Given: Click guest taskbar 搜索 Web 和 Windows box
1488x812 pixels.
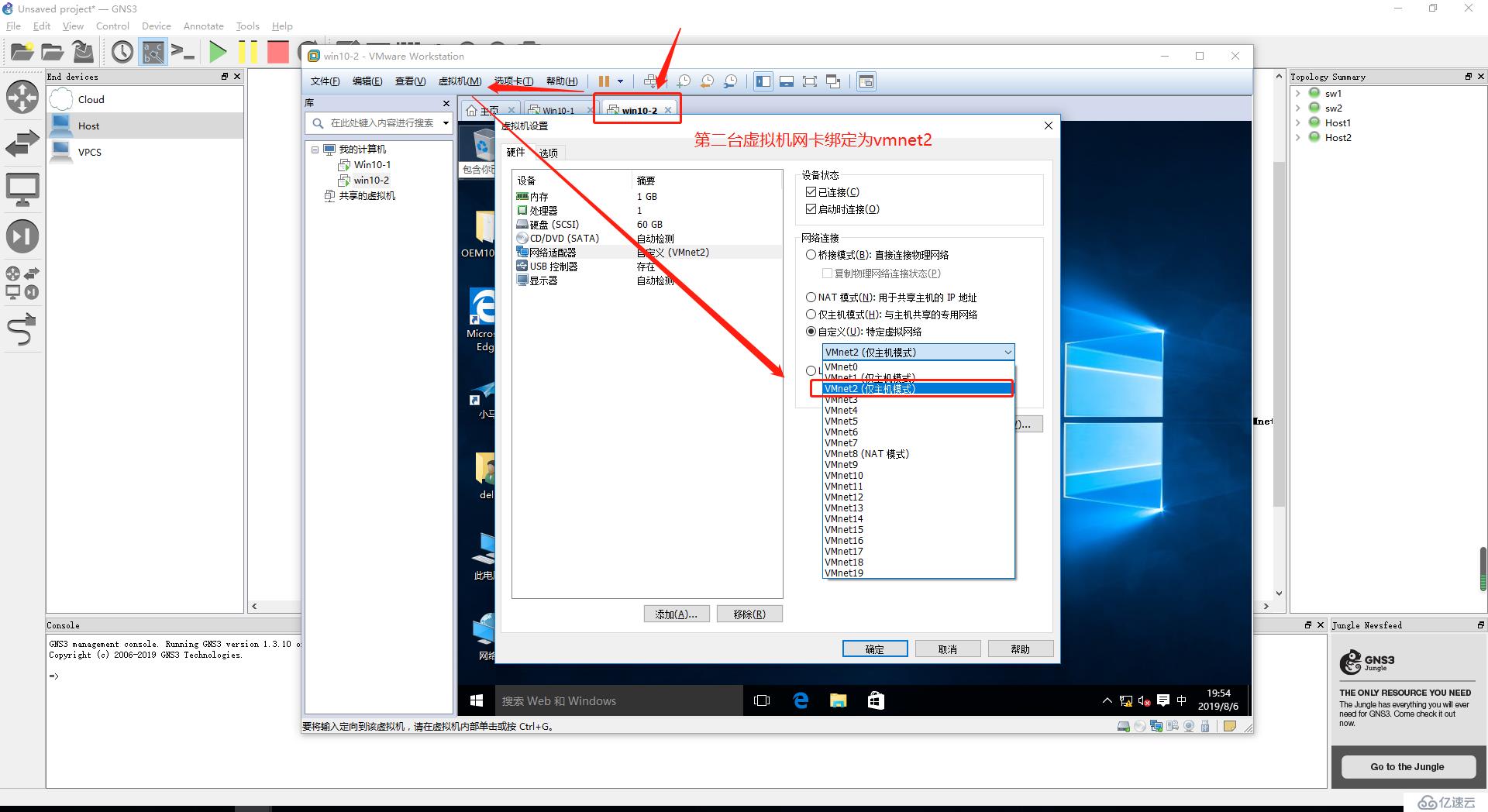Looking at the screenshot, I should [x=618, y=700].
